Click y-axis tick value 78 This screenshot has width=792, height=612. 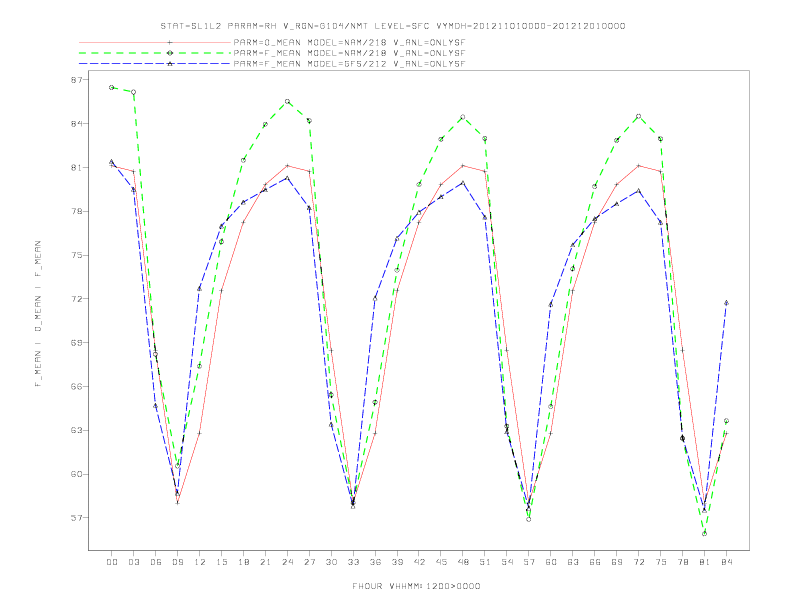pos(79,212)
